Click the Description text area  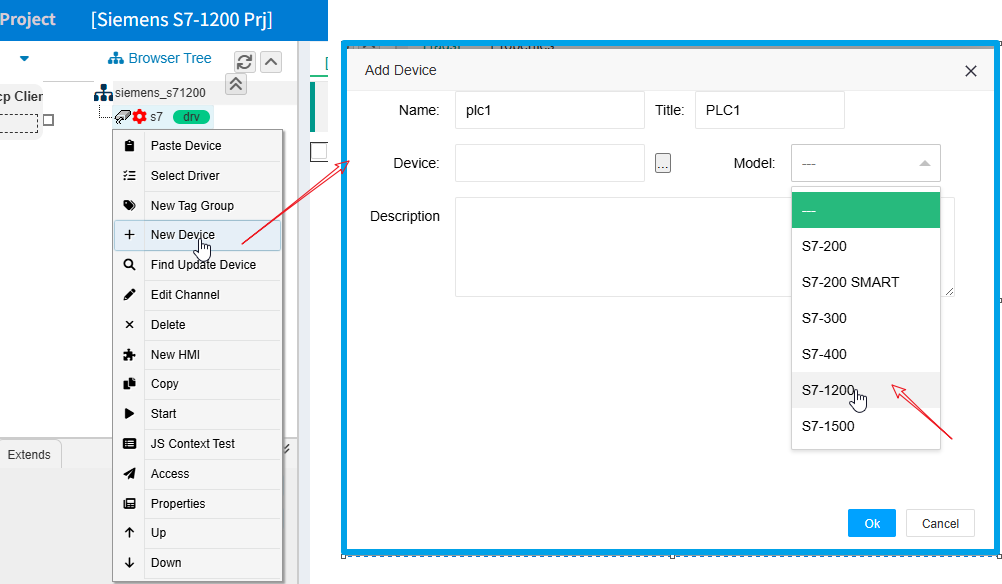(x=704, y=247)
